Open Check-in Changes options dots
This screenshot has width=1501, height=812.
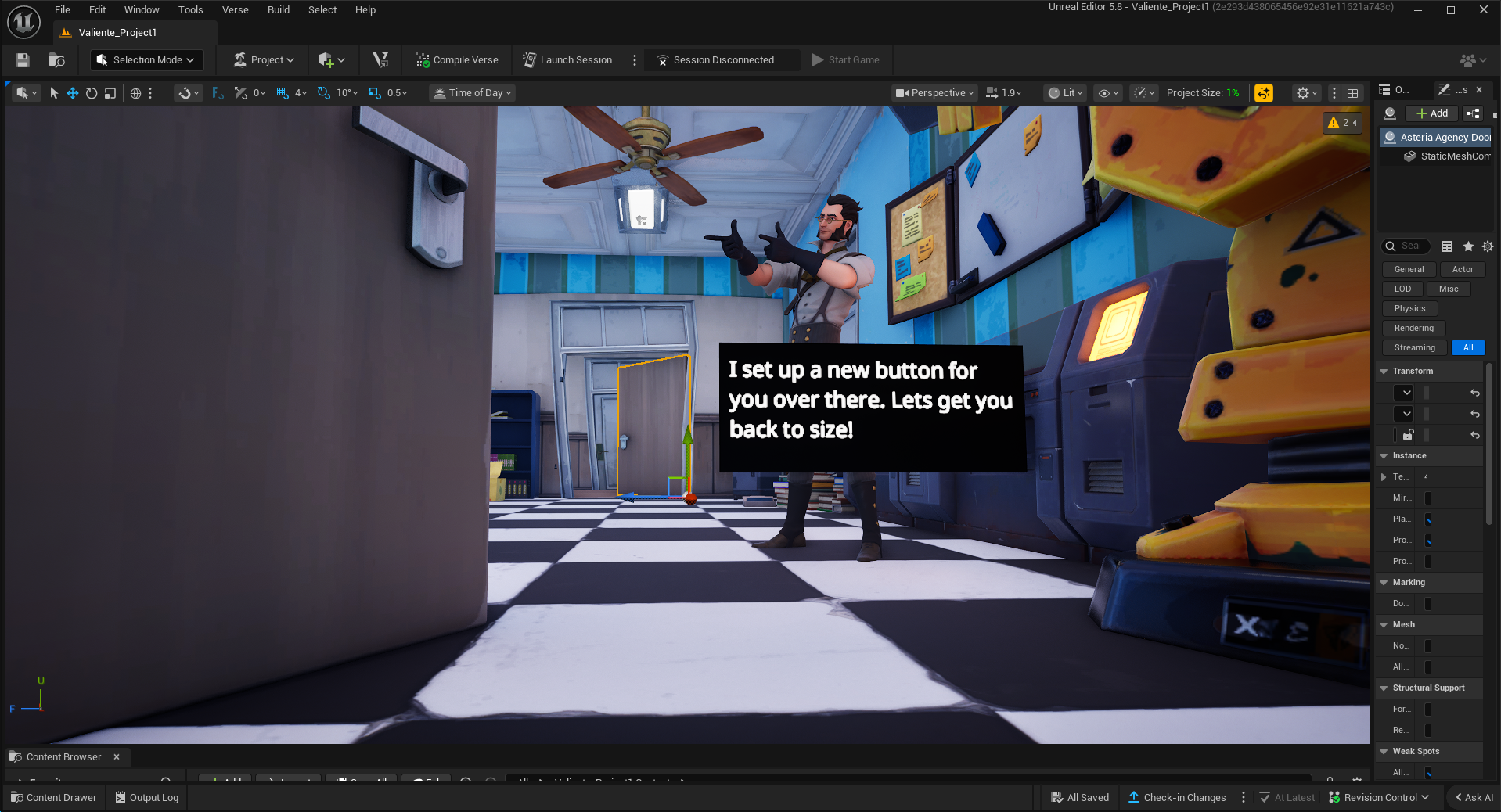tap(1244, 797)
